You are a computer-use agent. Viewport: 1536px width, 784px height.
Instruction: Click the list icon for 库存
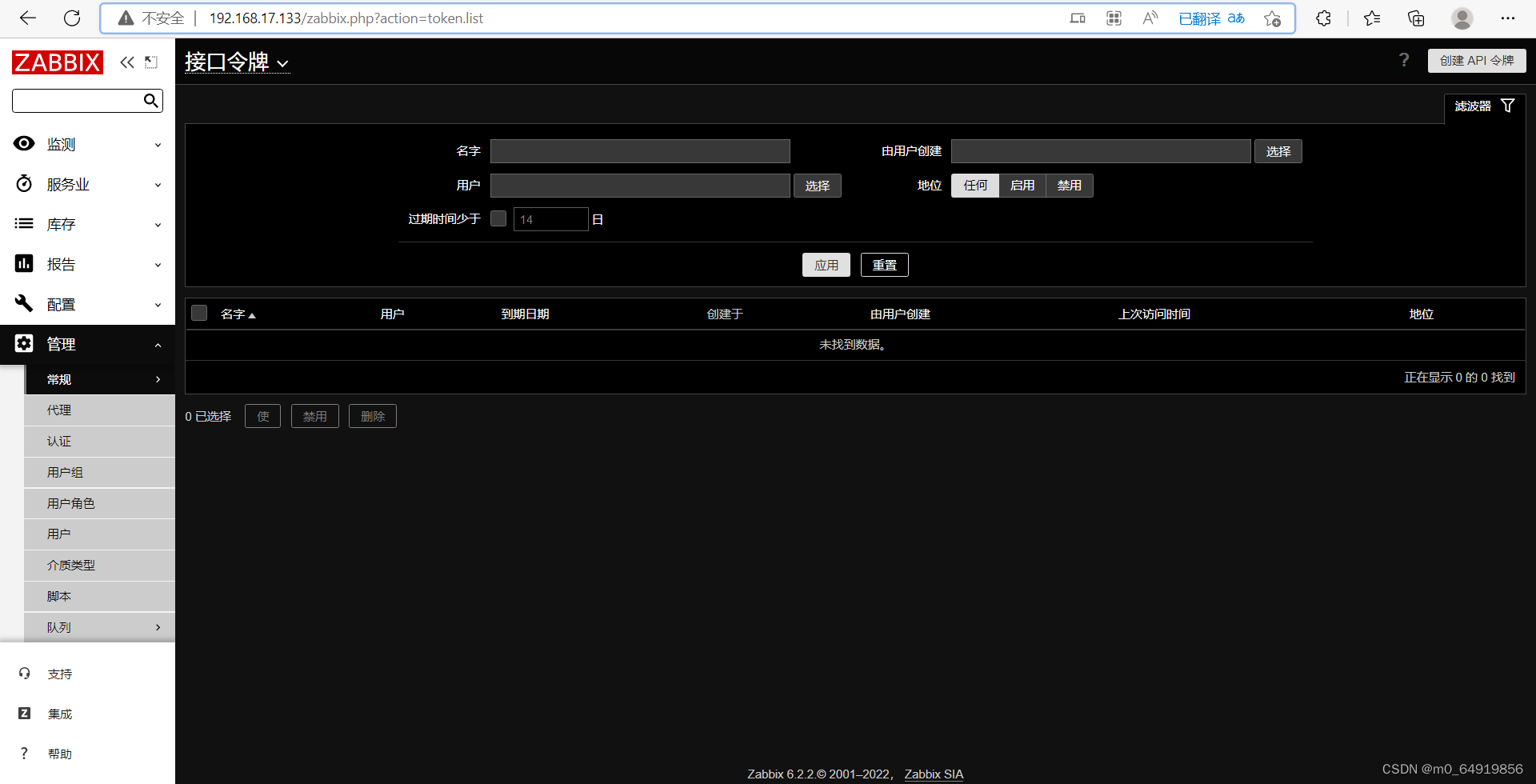point(24,223)
